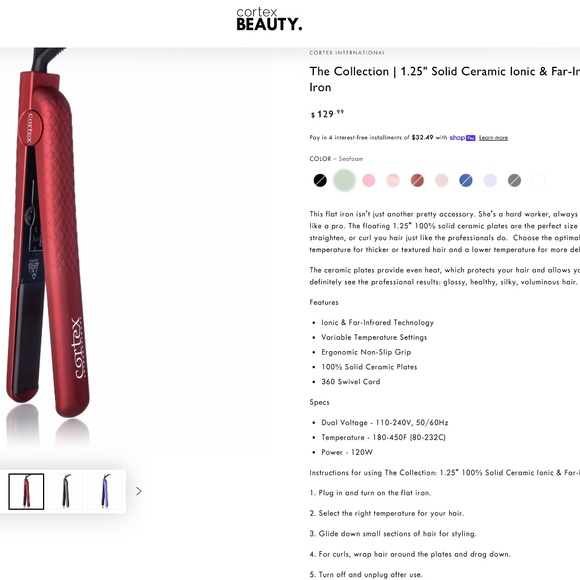This screenshot has width=580, height=580.
Task: Select the red flat iron thumbnail
Action: [26, 491]
